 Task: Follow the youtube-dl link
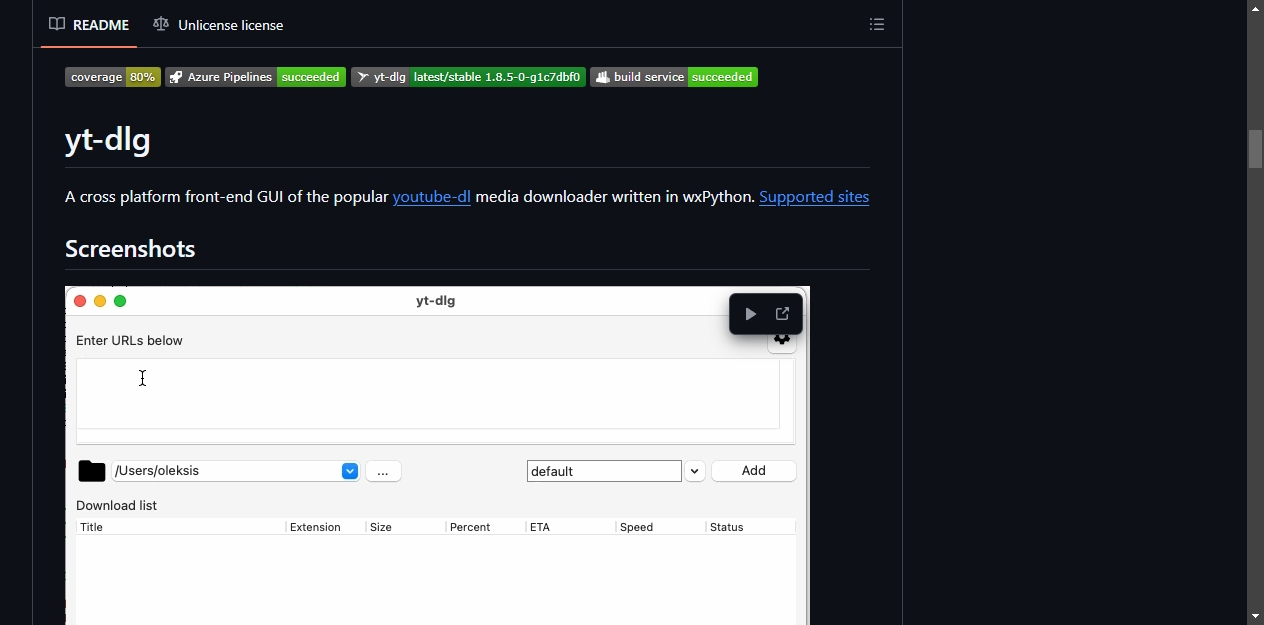click(x=432, y=197)
